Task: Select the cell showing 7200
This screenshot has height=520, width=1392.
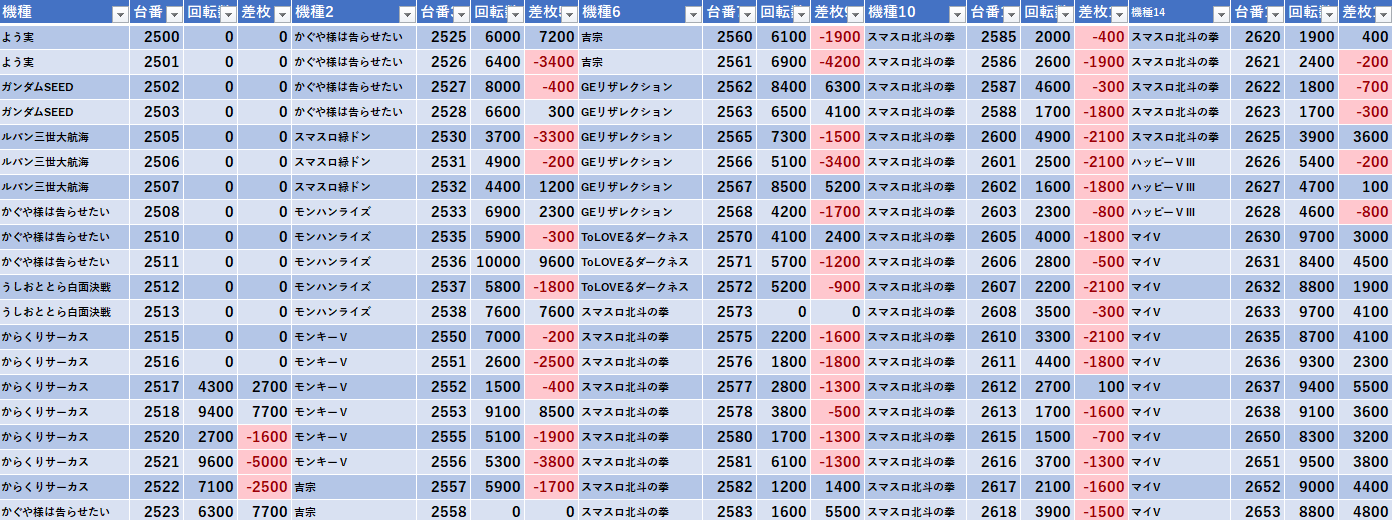Action: [x=551, y=37]
